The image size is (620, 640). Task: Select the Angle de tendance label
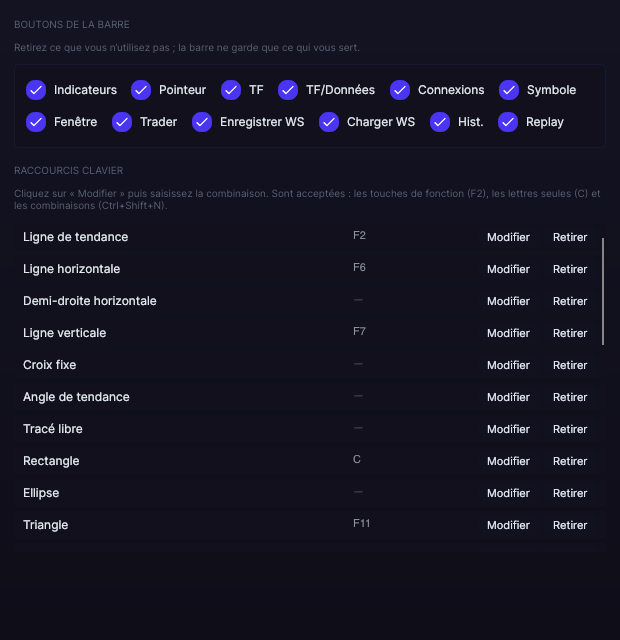coord(76,397)
